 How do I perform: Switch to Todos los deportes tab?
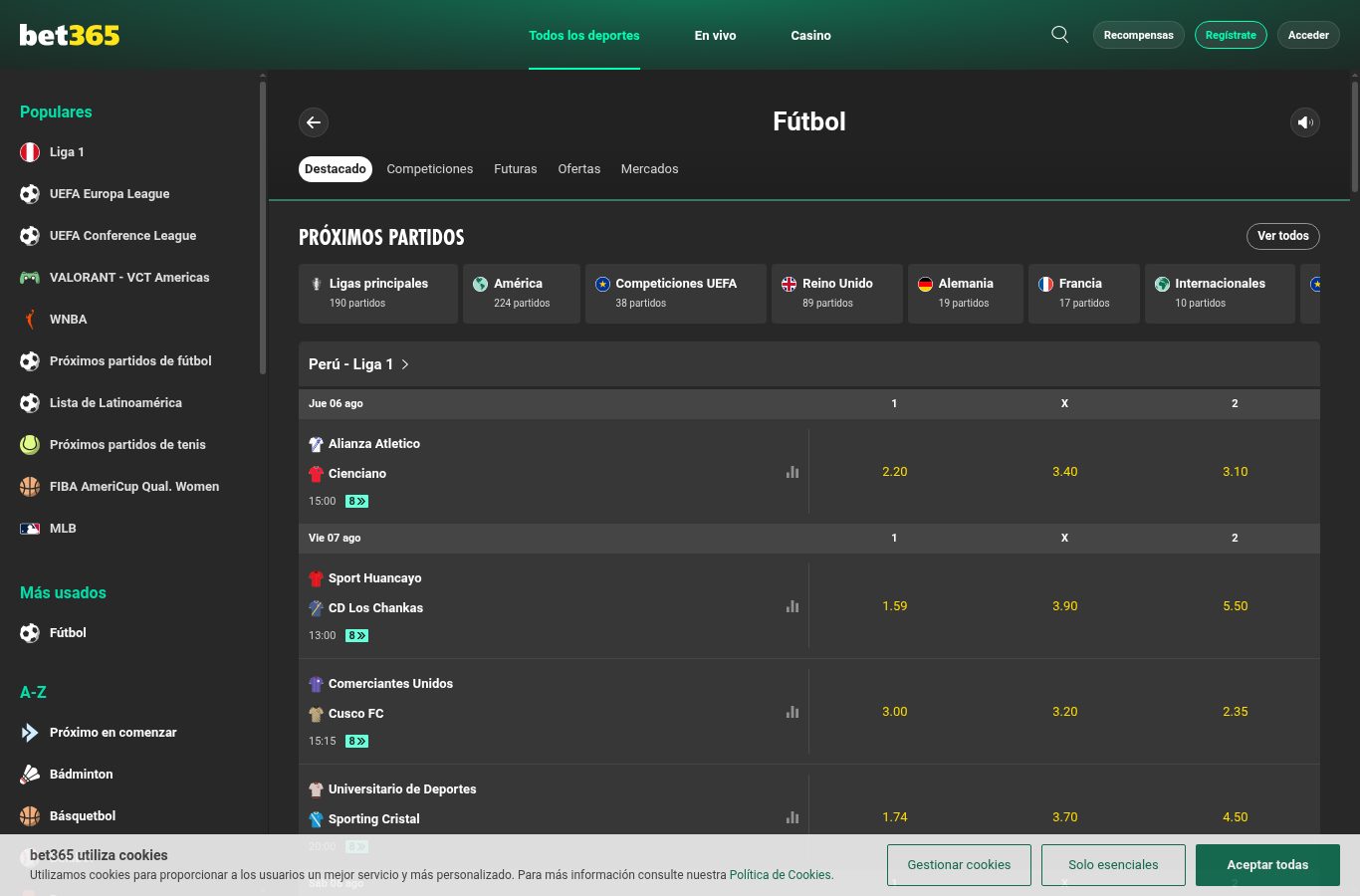pos(584,35)
